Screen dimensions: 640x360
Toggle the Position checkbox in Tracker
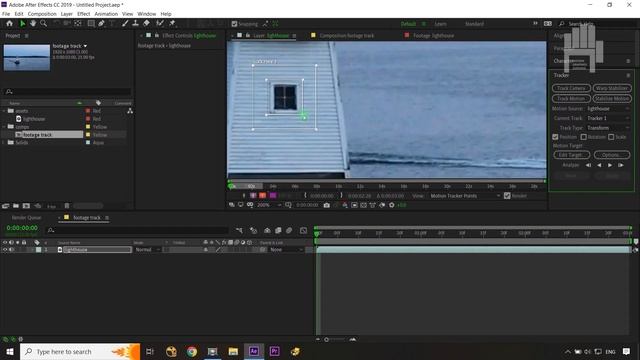point(555,137)
